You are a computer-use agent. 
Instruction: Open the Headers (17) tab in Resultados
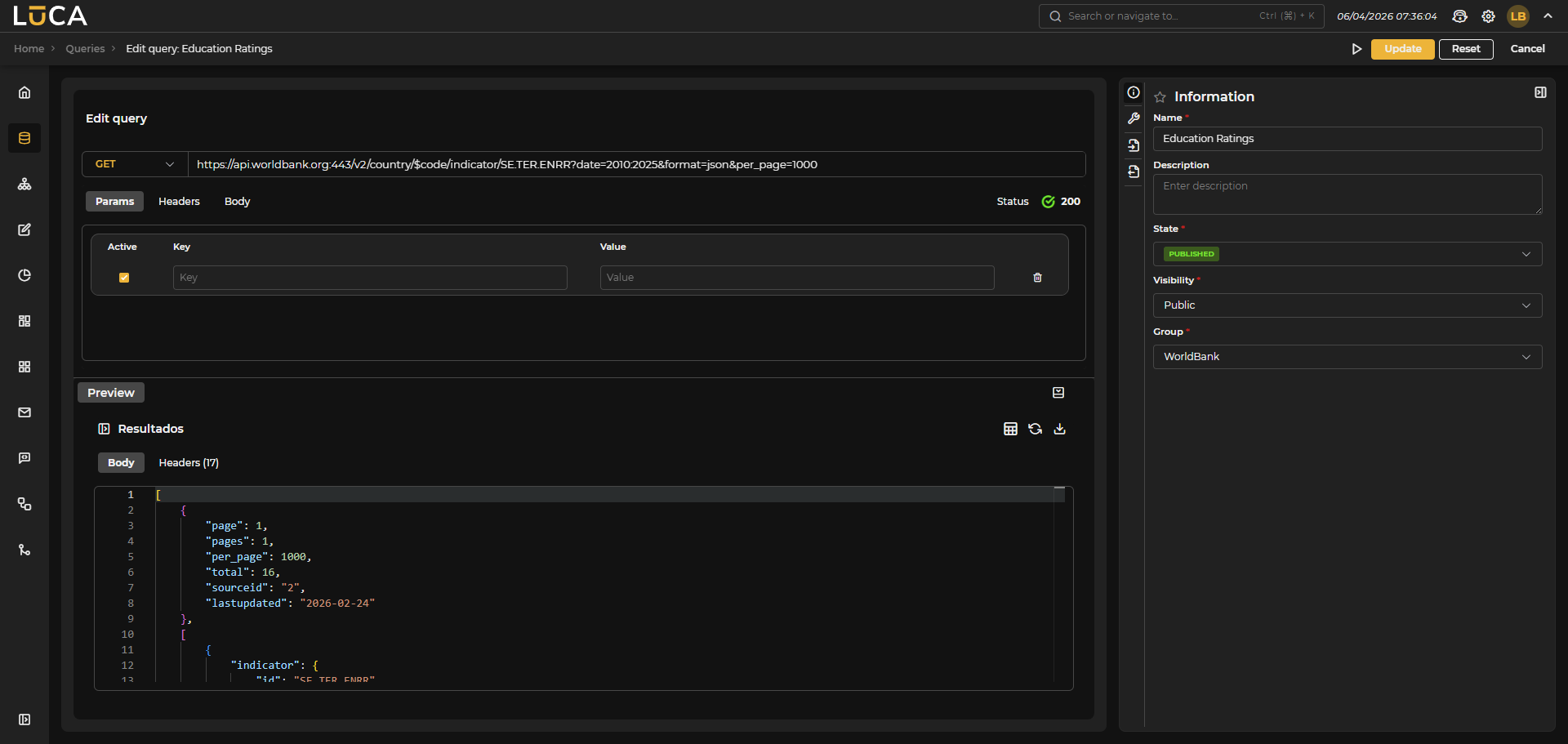coord(188,462)
